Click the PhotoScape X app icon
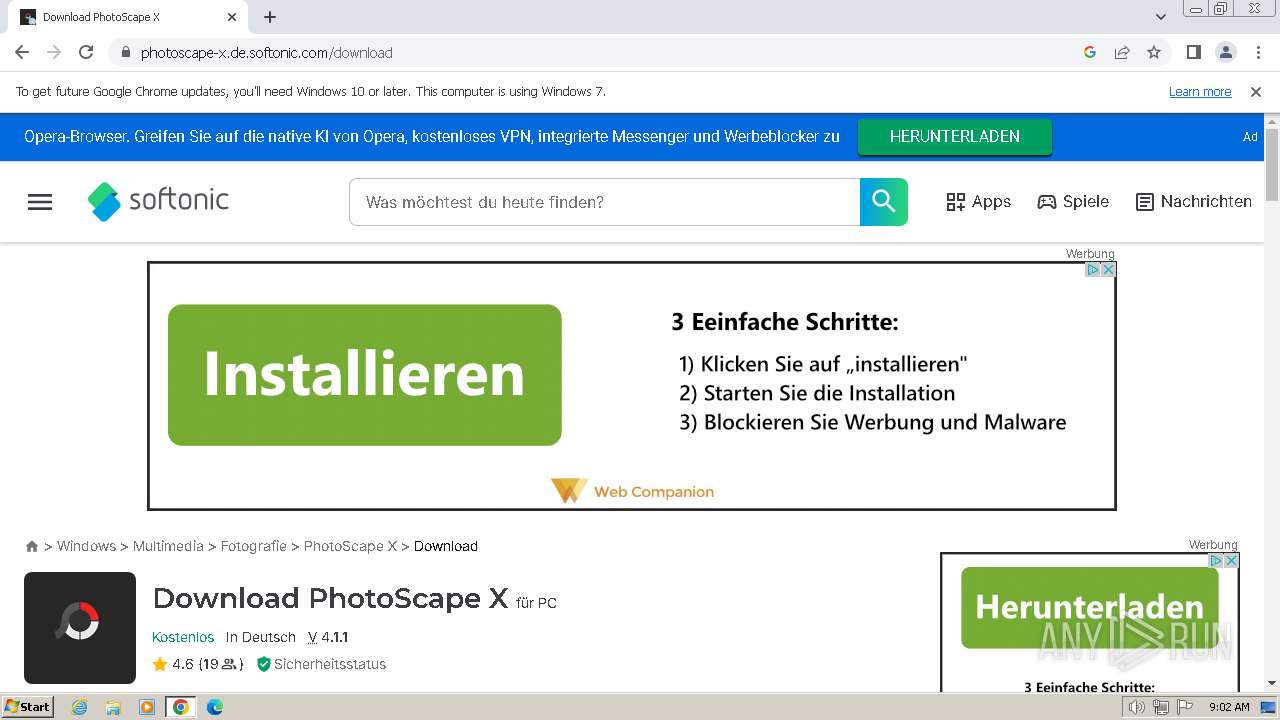Viewport: 1280px width, 720px height. (80, 628)
